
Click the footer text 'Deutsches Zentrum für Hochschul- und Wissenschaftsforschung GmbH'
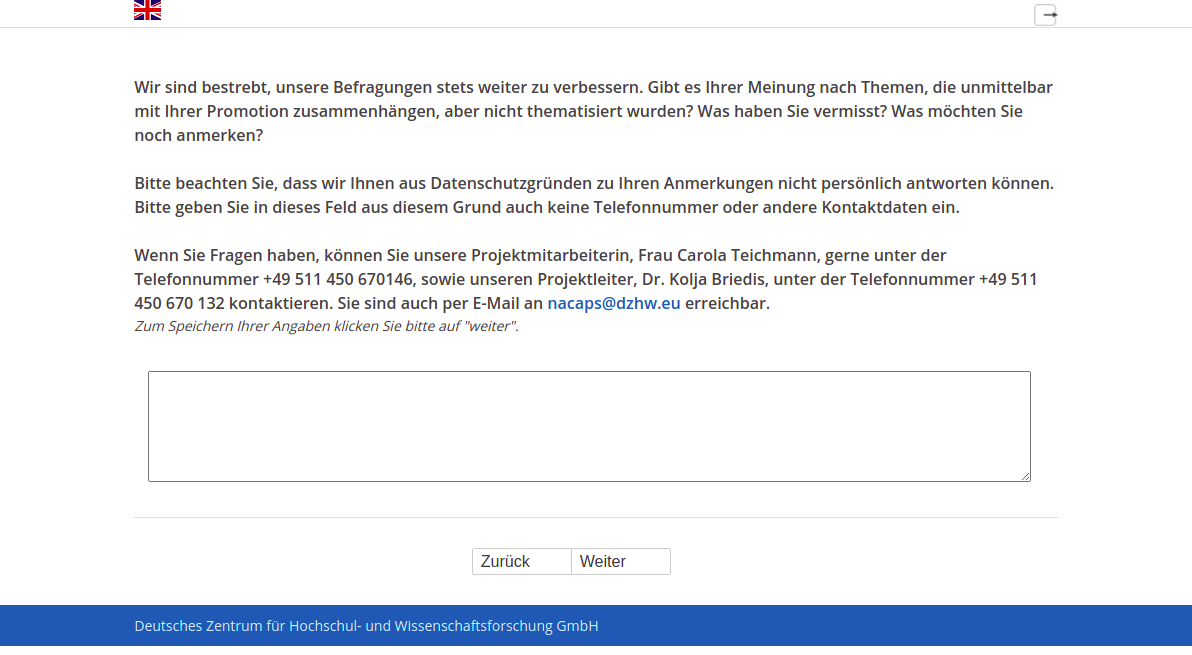tap(366, 626)
